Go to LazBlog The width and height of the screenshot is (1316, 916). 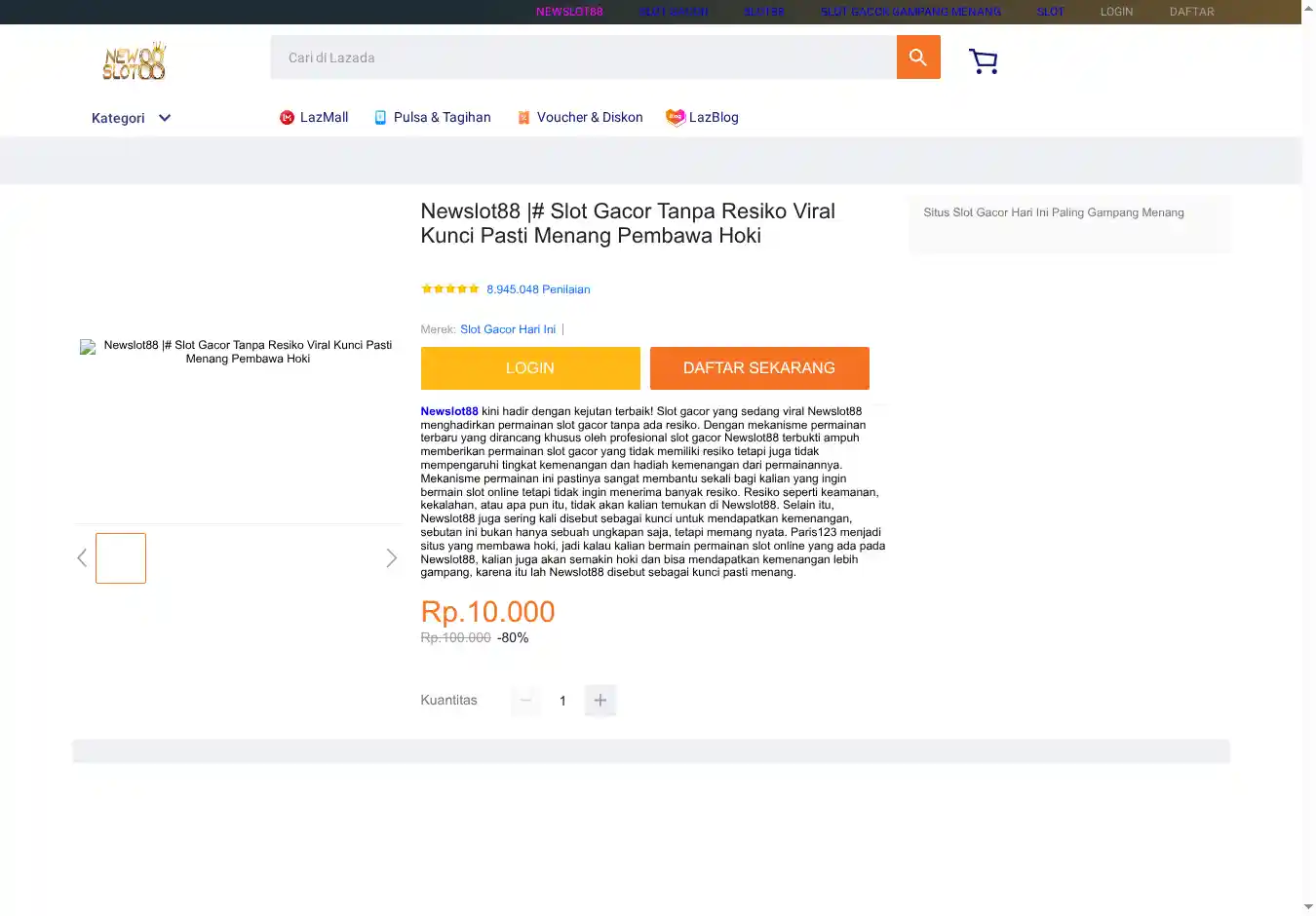click(x=702, y=117)
